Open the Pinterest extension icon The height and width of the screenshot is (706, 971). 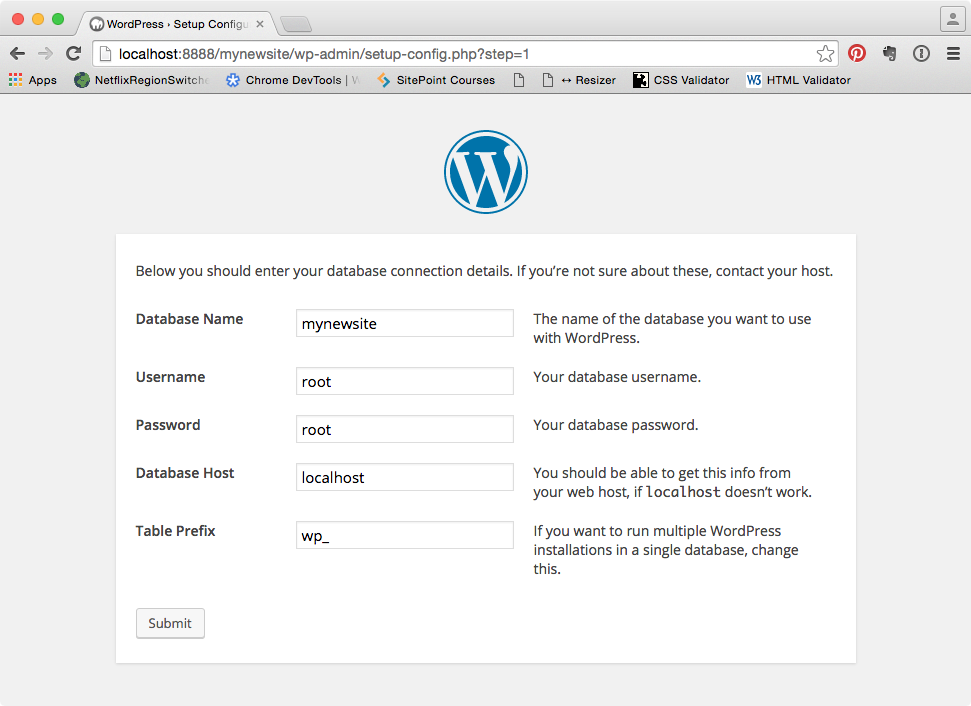tap(857, 53)
